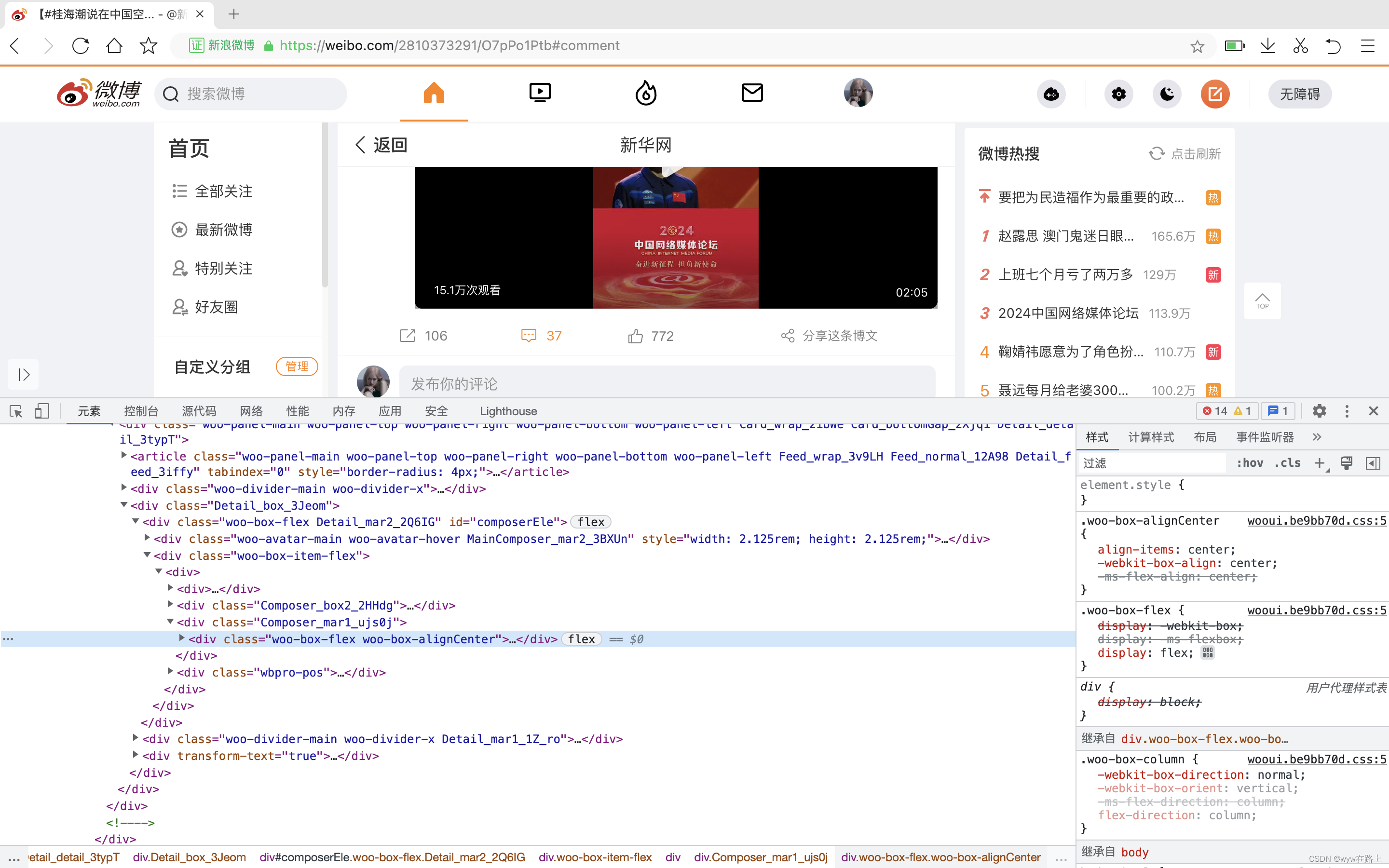This screenshot has width=1389, height=868.
Task: Open wooui.be9bb70d.css link for .woo-box-alignCenter
Action: tap(1317, 521)
